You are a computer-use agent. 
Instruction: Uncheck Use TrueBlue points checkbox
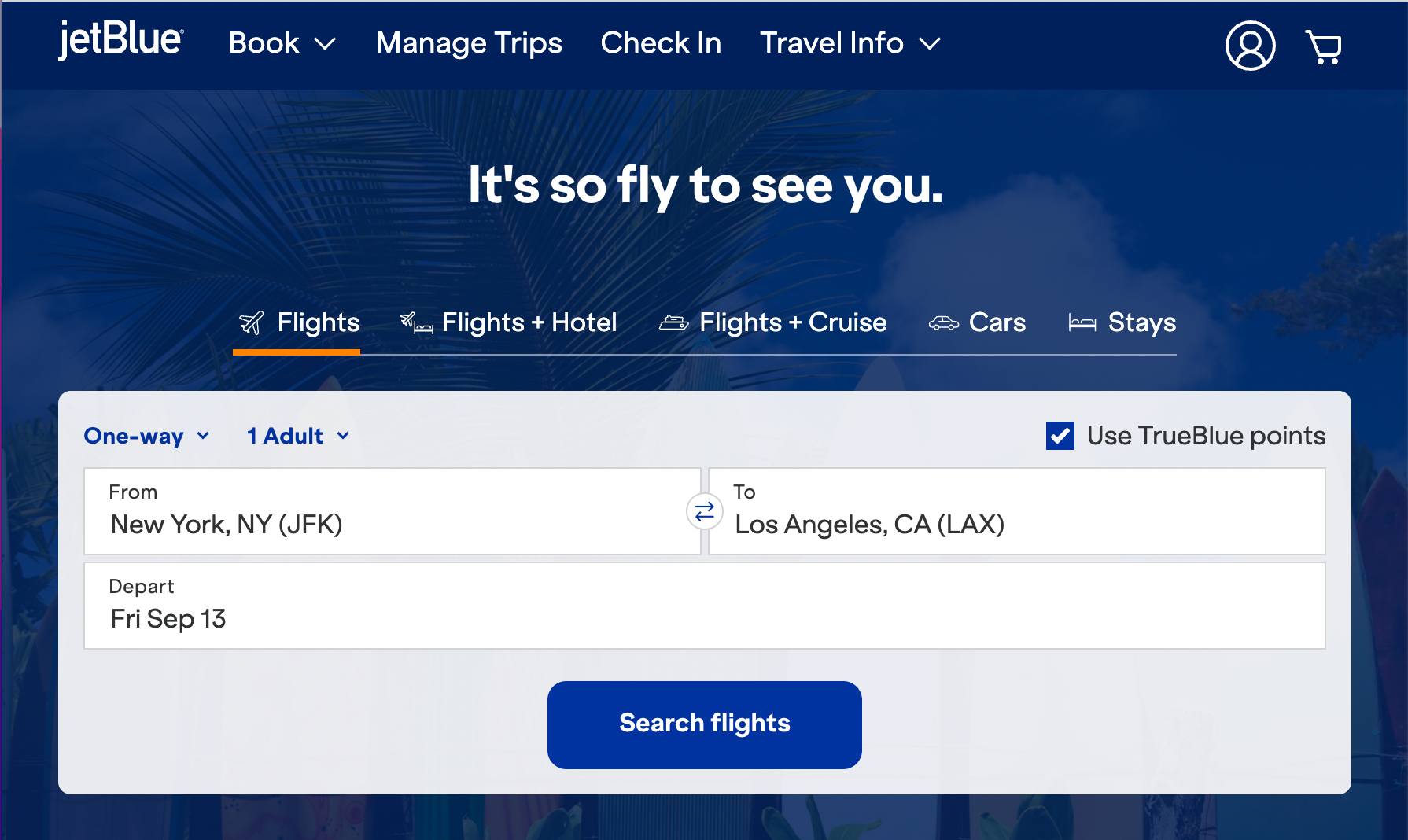point(1060,436)
